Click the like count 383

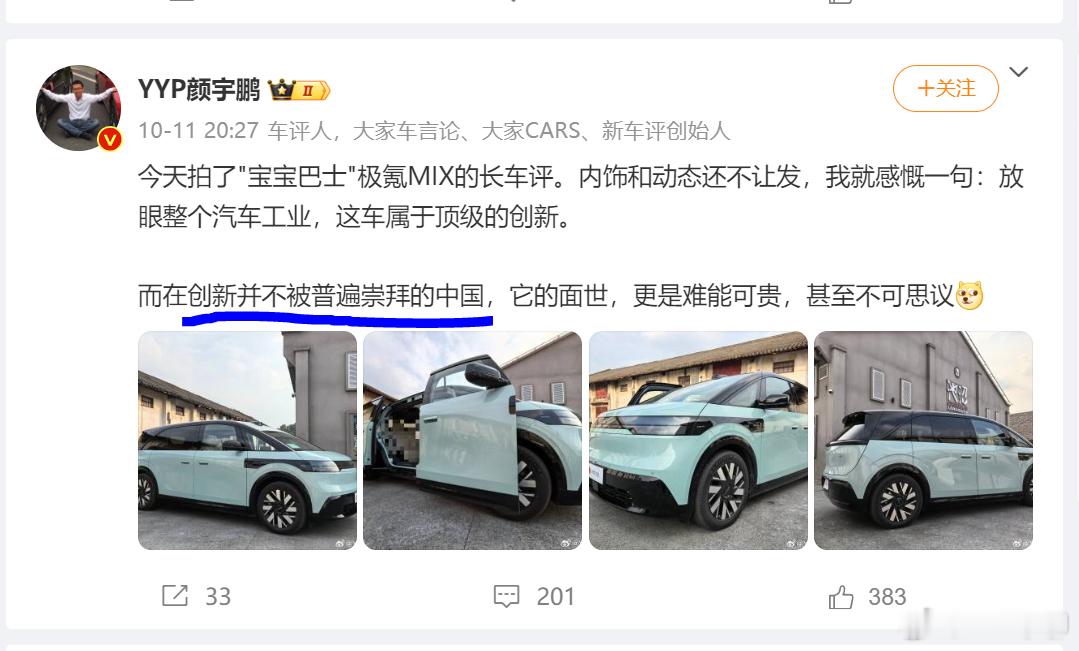click(887, 596)
